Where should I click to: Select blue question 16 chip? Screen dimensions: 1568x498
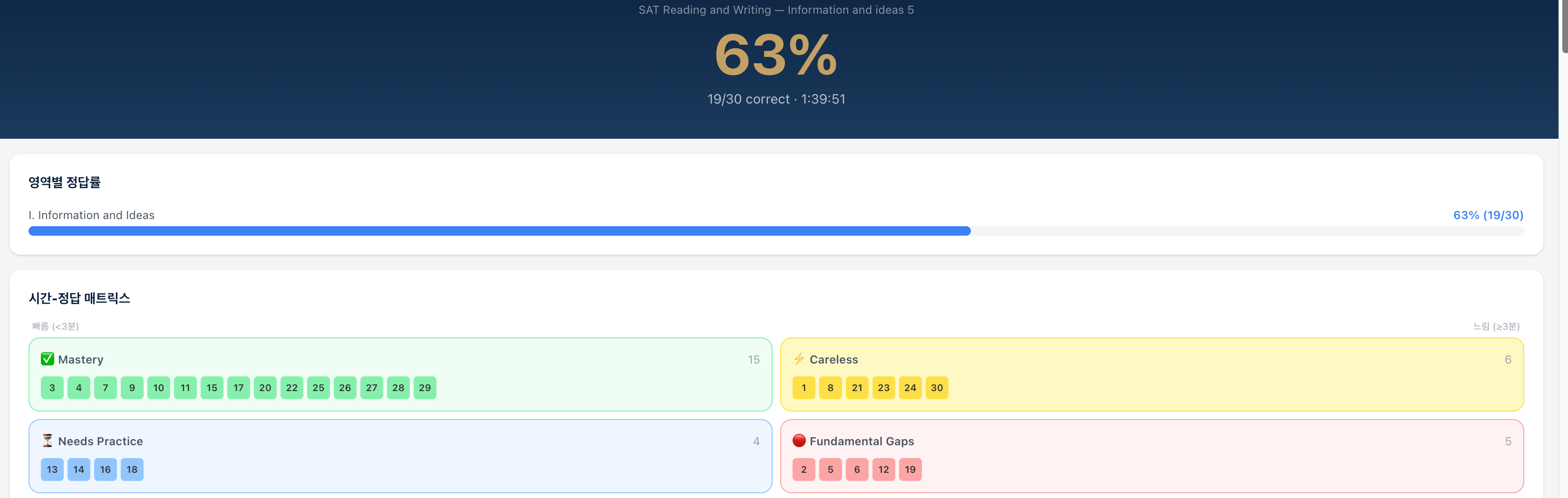[x=105, y=469]
